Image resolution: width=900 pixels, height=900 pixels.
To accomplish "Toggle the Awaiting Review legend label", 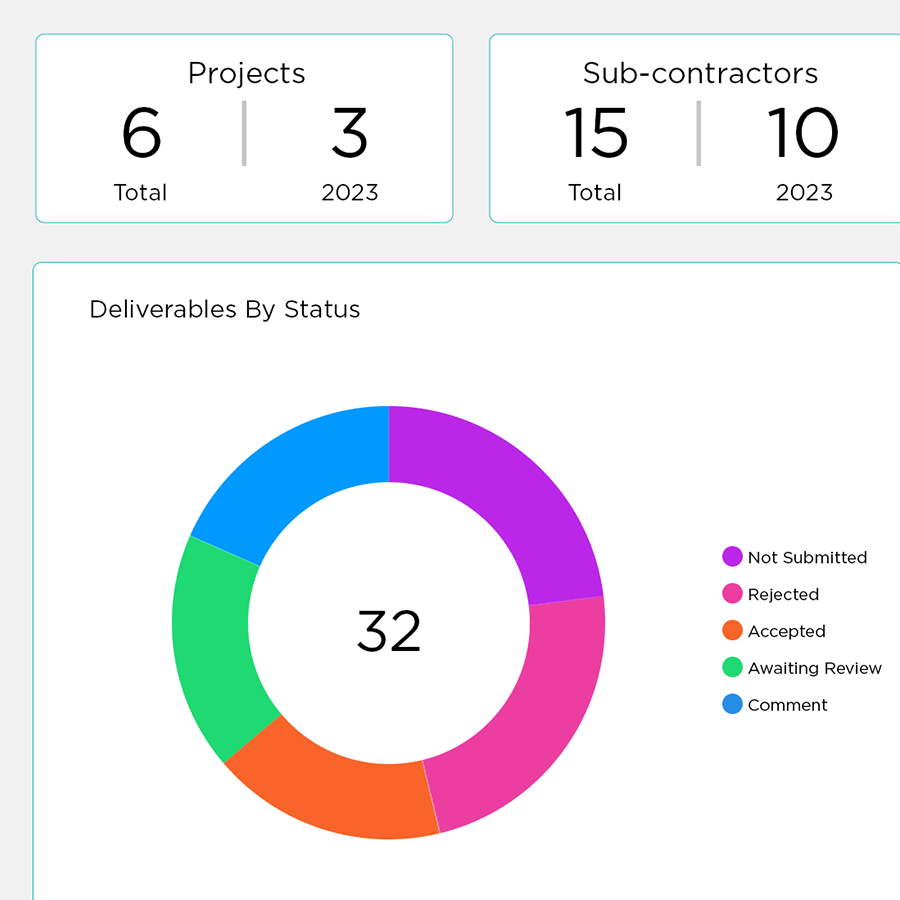I will tap(815, 668).
